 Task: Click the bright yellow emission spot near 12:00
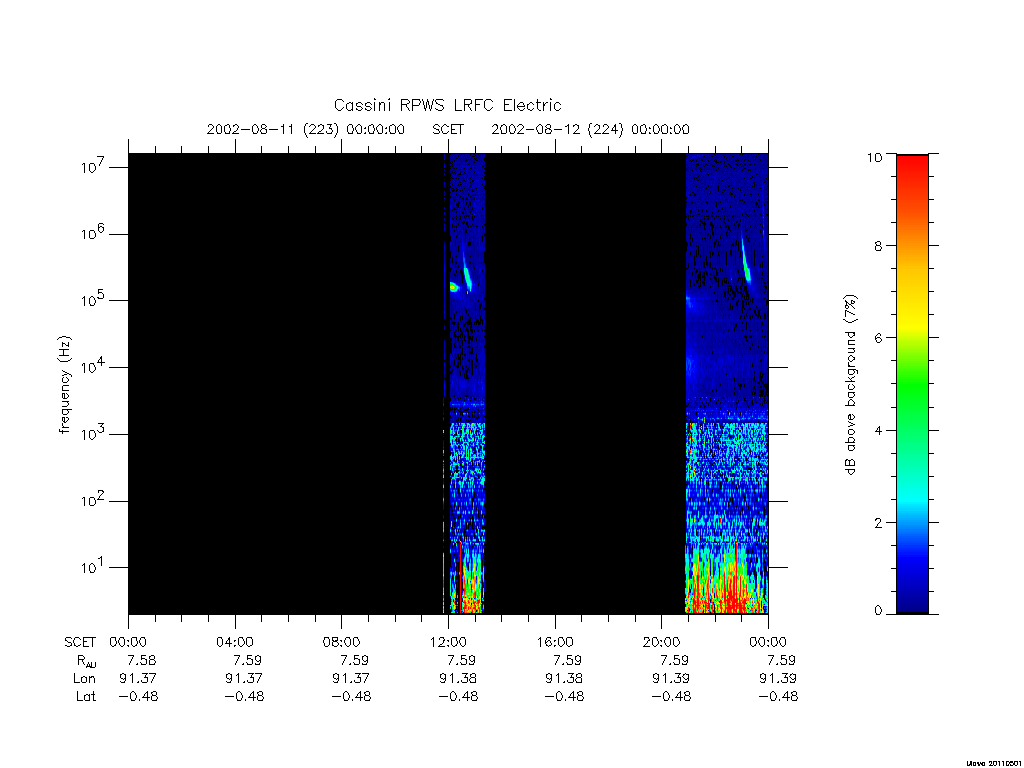pos(454,287)
